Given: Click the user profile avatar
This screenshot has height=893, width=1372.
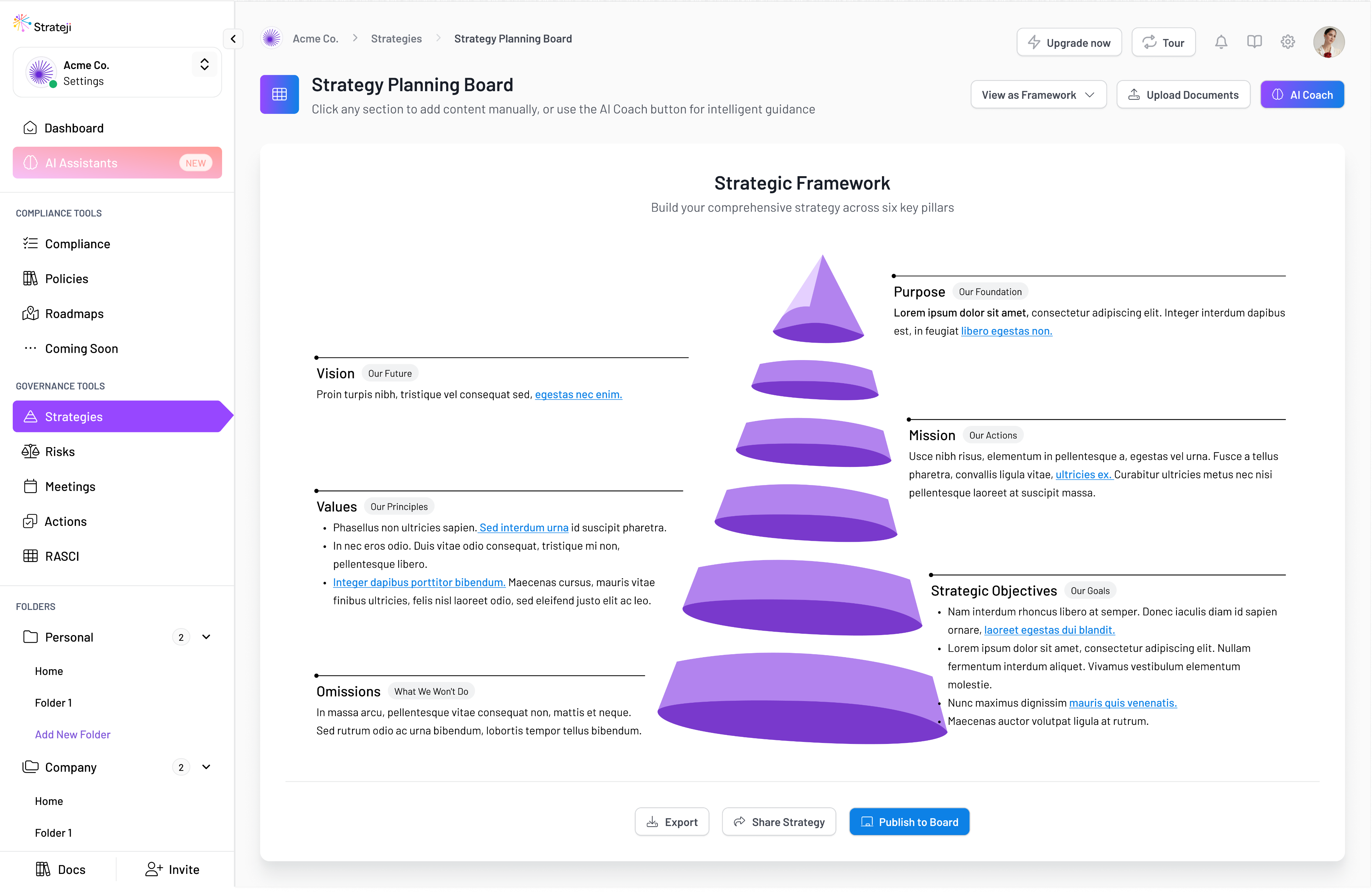Looking at the screenshot, I should pos(1328,42).
